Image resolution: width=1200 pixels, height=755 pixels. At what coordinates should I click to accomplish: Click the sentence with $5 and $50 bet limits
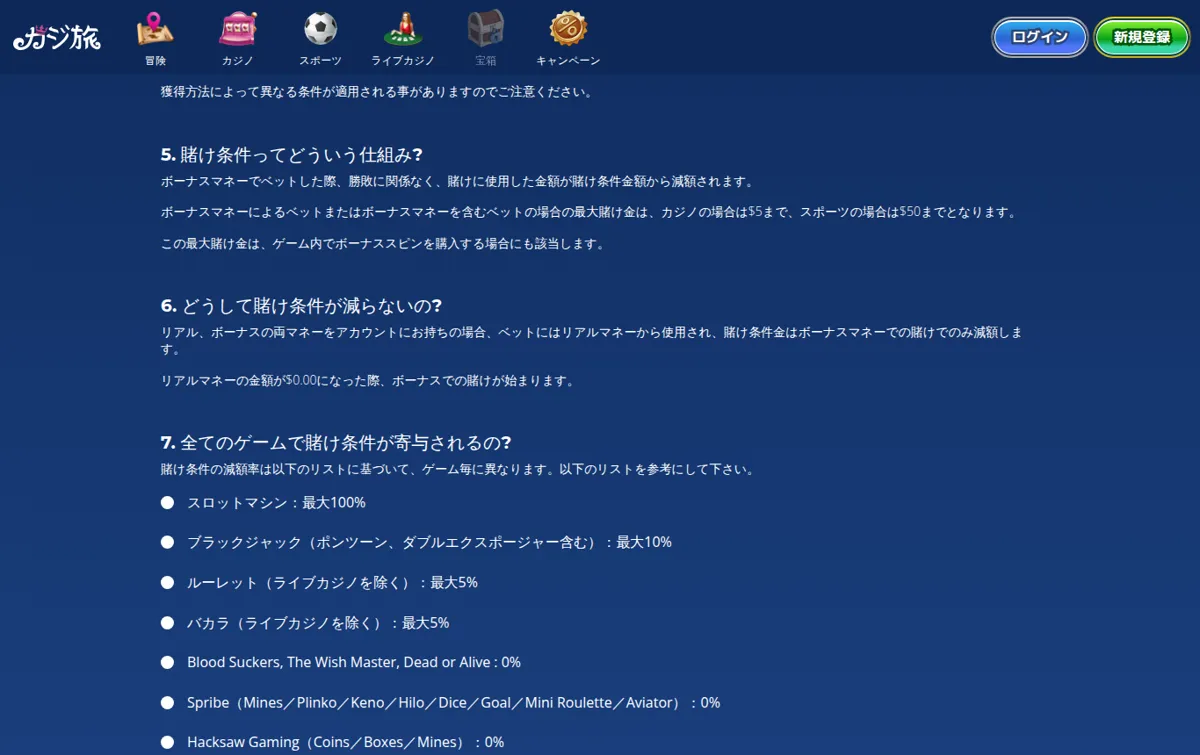click(x=589, y=212)
